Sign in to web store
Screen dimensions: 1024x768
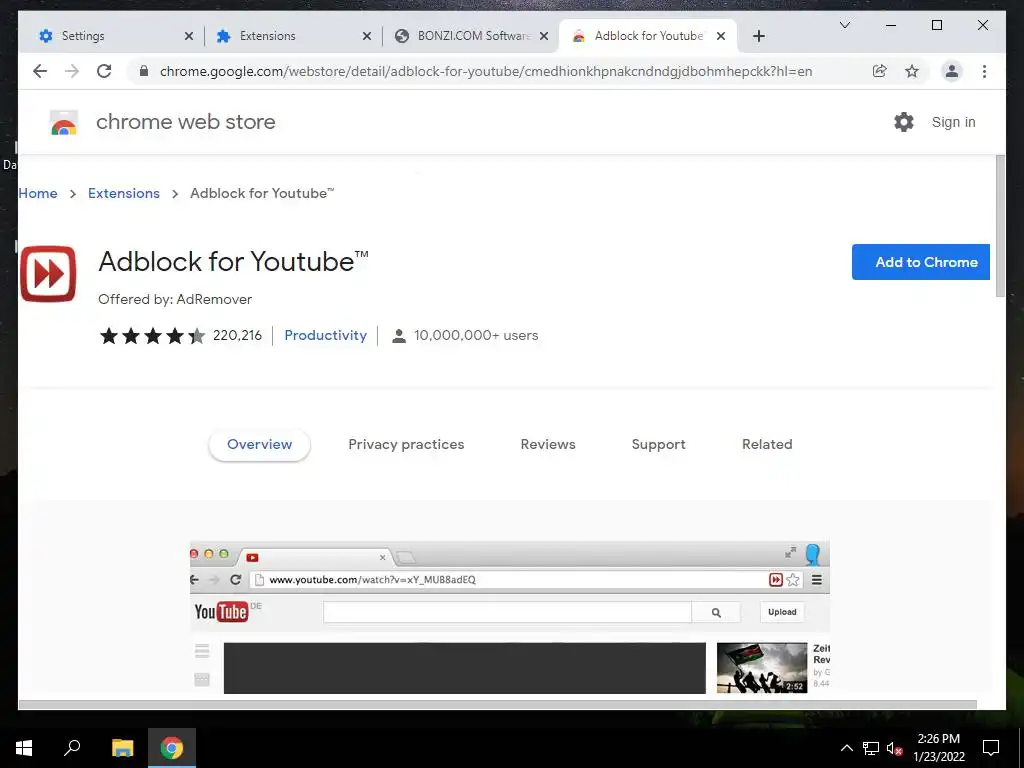(953, 122)
